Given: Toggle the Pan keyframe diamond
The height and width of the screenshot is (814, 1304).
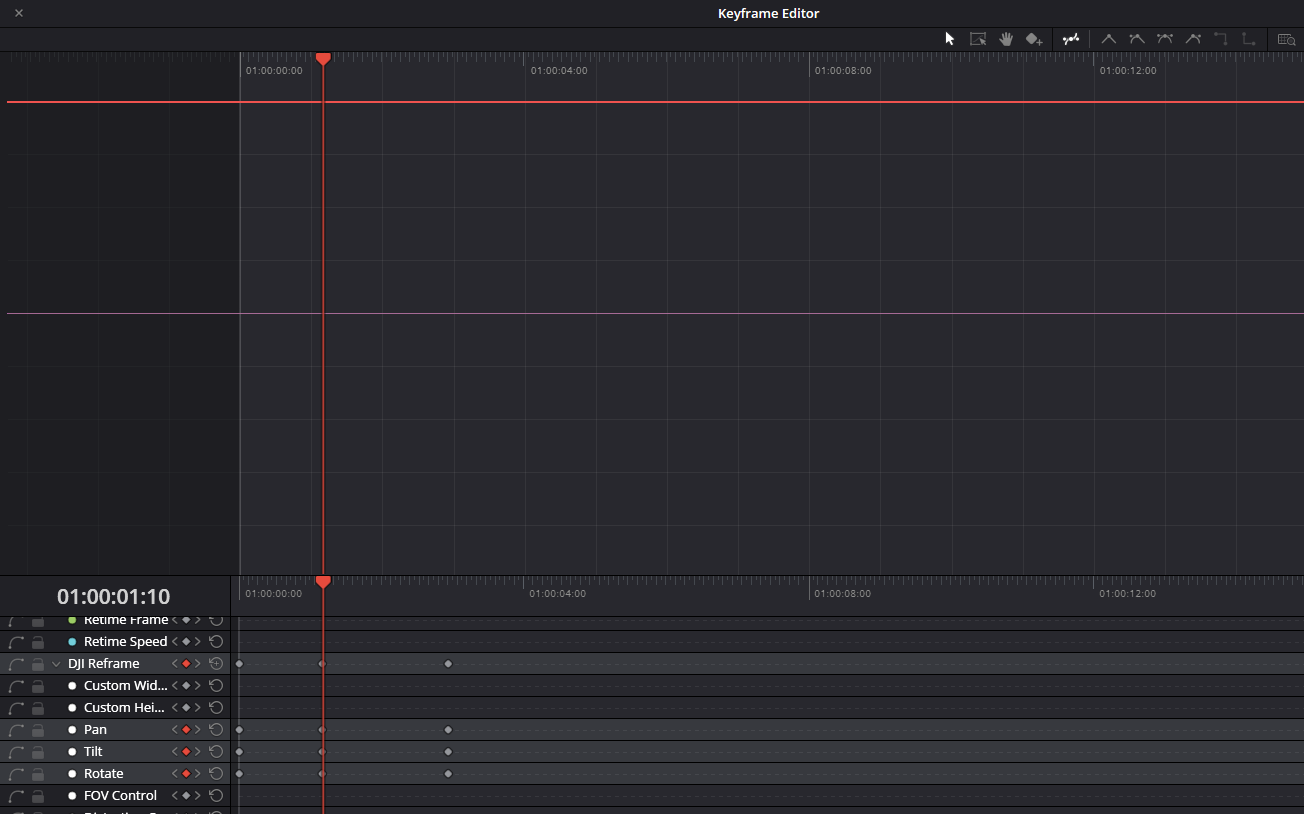Looking at the screenshot, I should point(186,729).
